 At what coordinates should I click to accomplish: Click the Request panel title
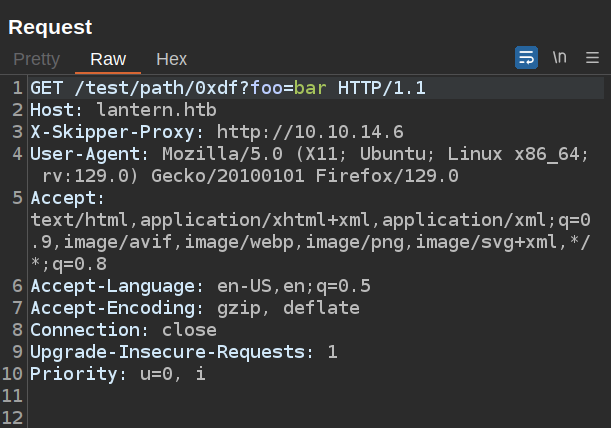(50, 27)
